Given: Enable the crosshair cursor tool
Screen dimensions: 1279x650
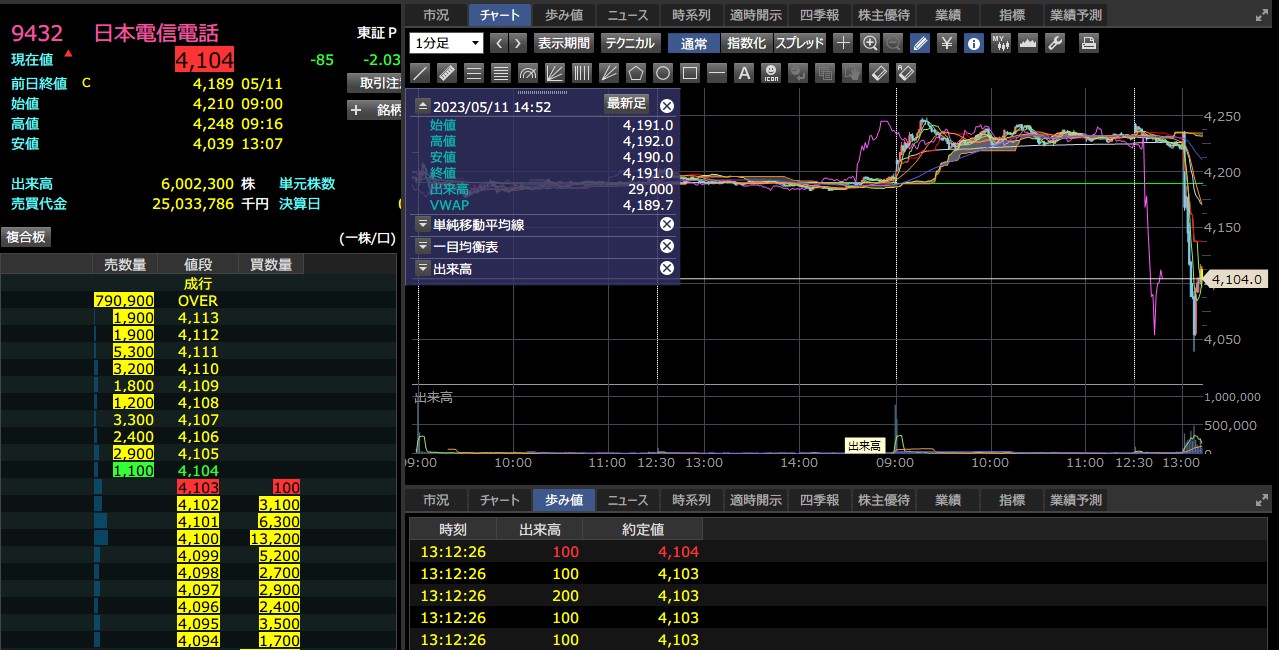Looking at the screenshot, I should pyautogui.click(x=844, y=43).
